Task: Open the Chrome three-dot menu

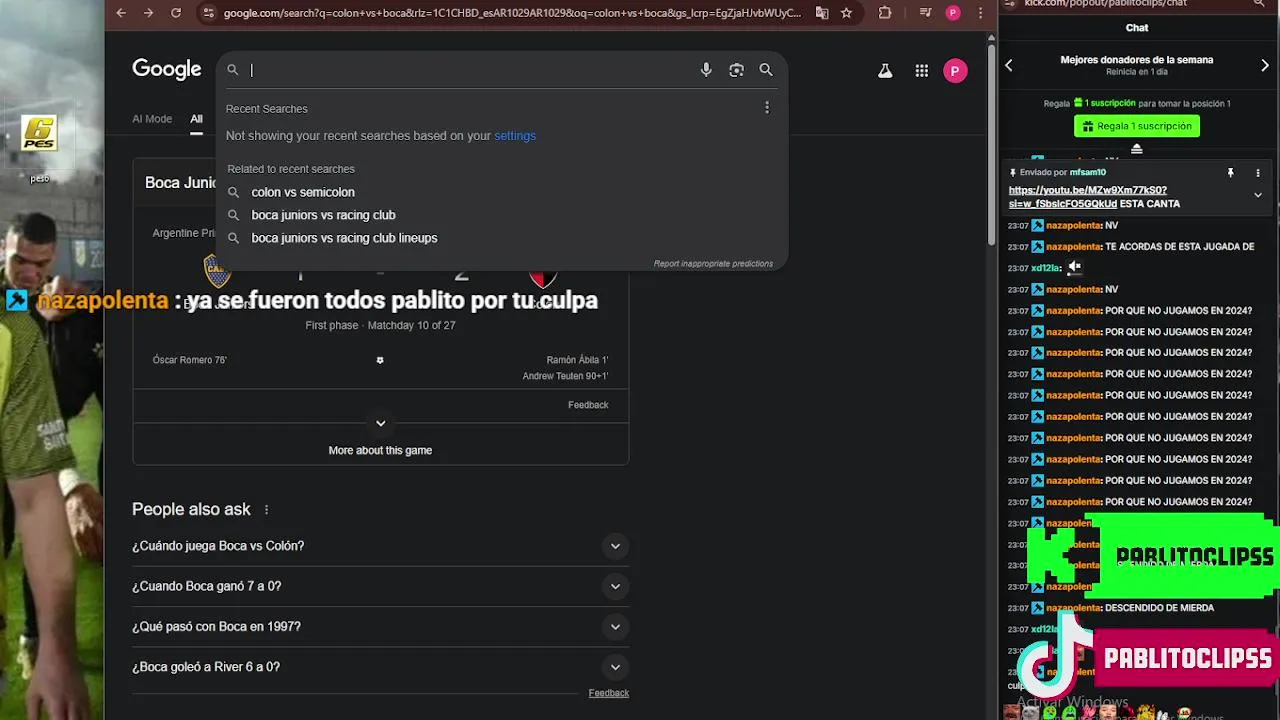Action: [979, 13]
